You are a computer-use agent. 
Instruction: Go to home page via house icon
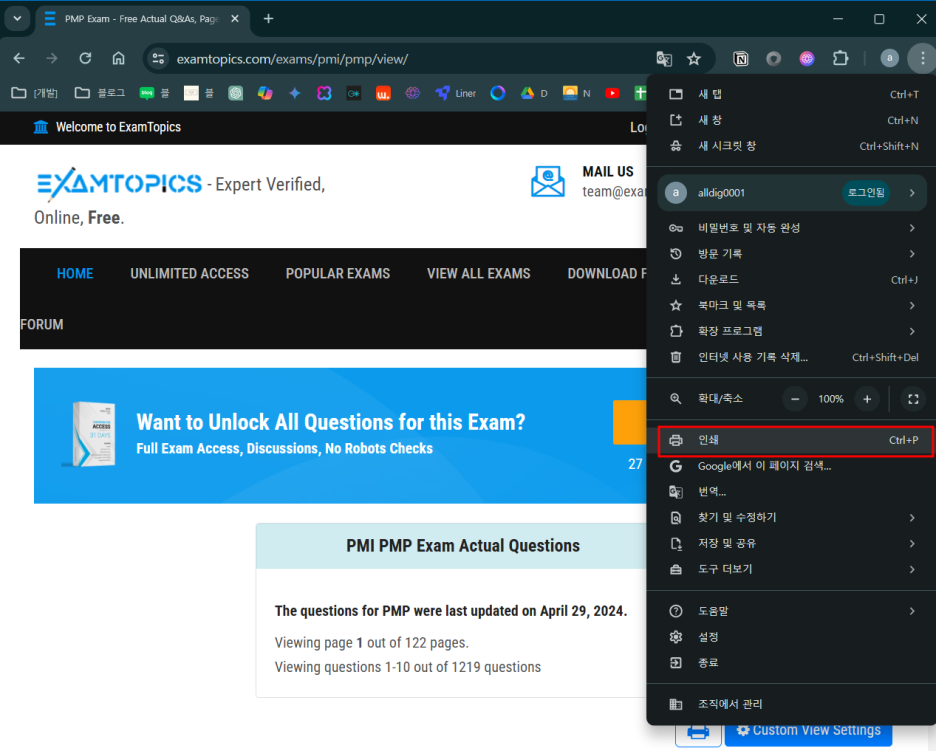119,59
